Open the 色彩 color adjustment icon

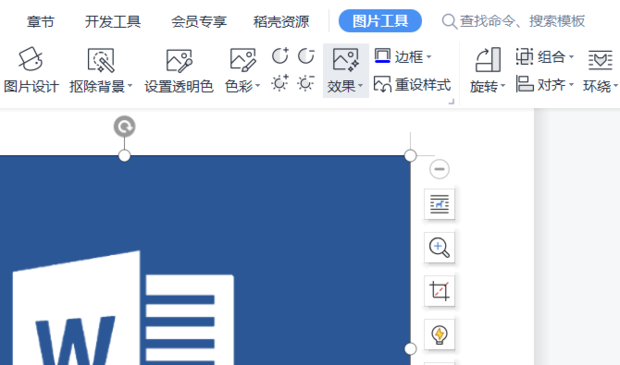pos(243,61)
